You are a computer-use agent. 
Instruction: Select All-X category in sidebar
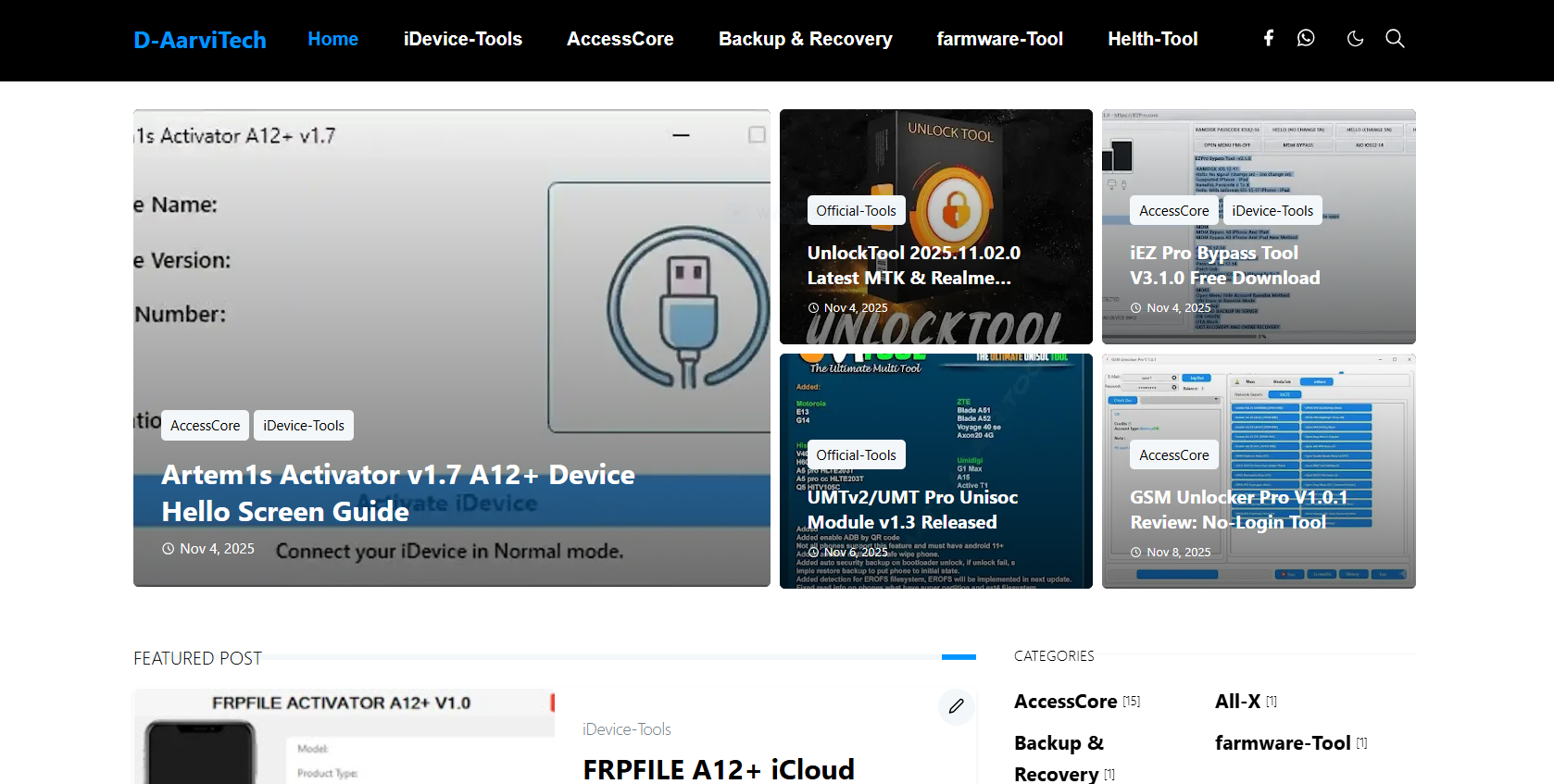tap(1247, 702)
